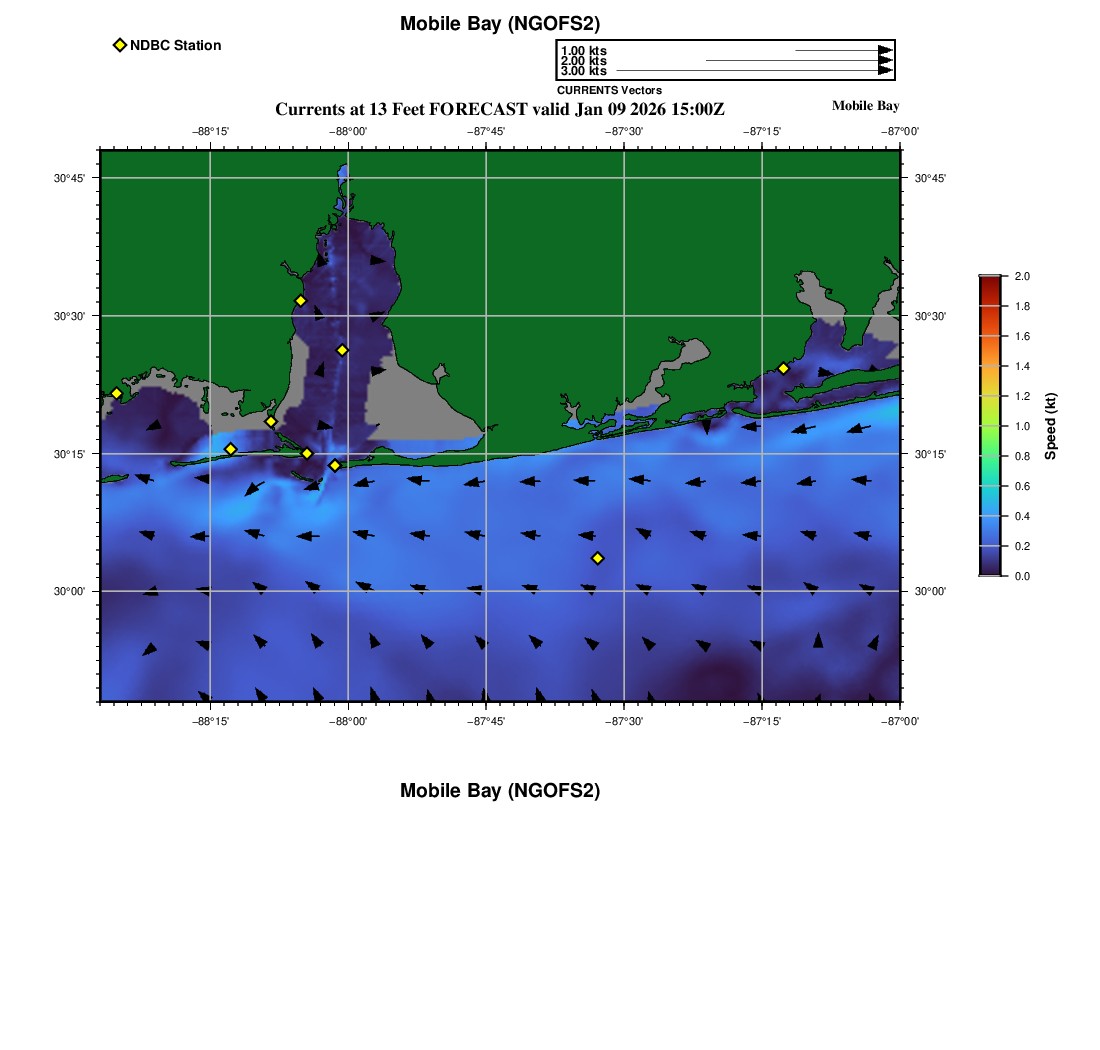The height and width of the screenshot is (1050, 1100).
Task: Click the small Mobile Bay label above the map
Action: tap(865, 106)
